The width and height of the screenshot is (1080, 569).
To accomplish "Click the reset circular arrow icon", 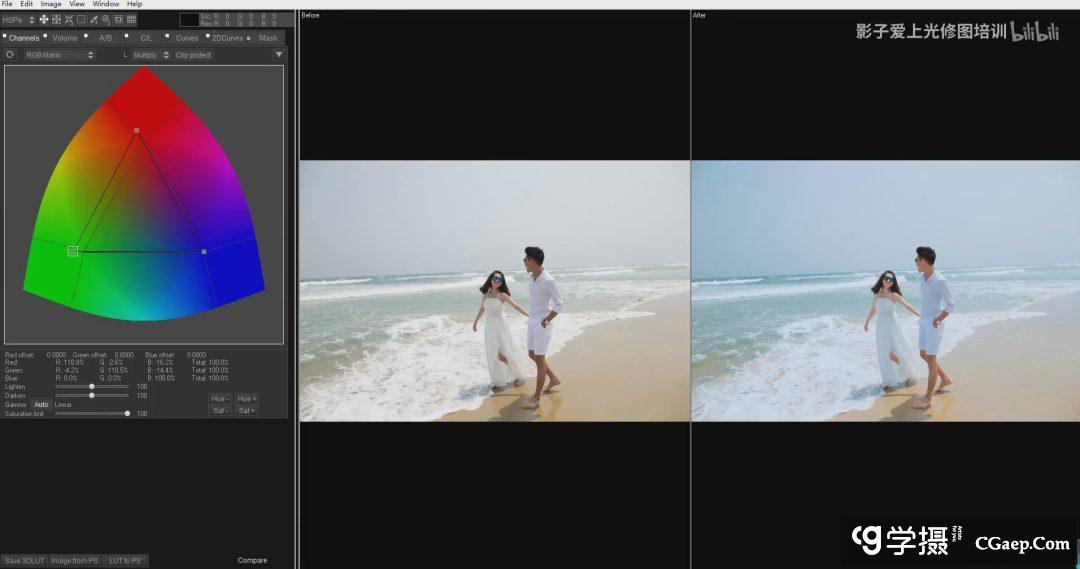I will click(10, 55).
